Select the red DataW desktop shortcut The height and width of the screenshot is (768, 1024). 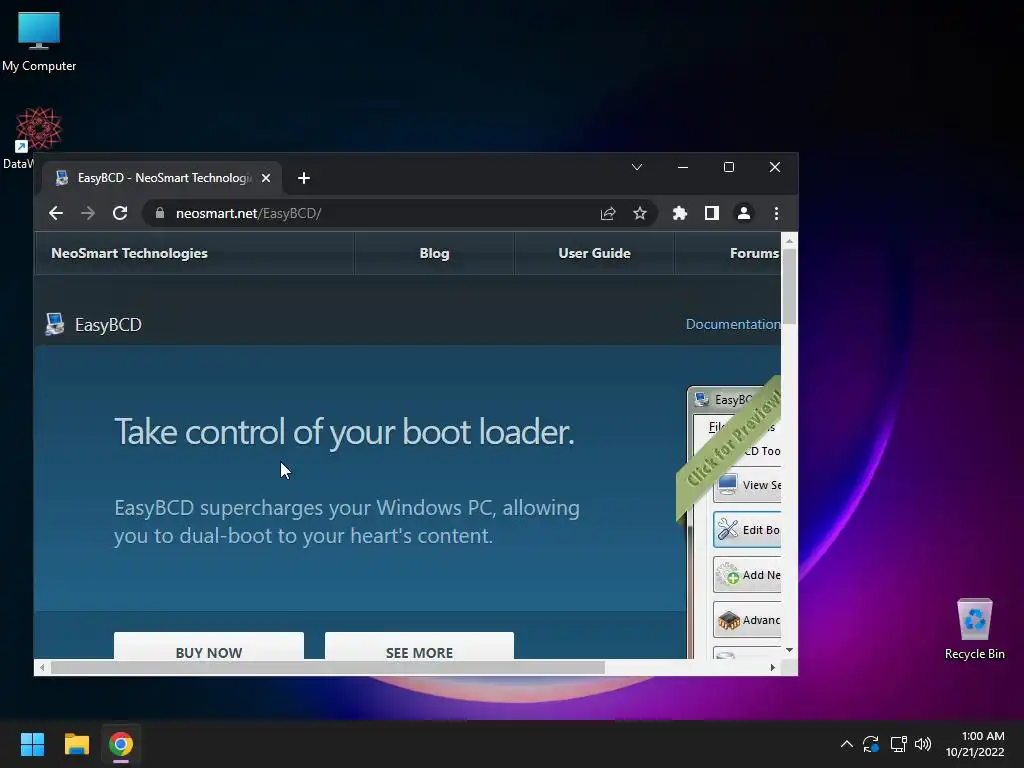(38, 129)
